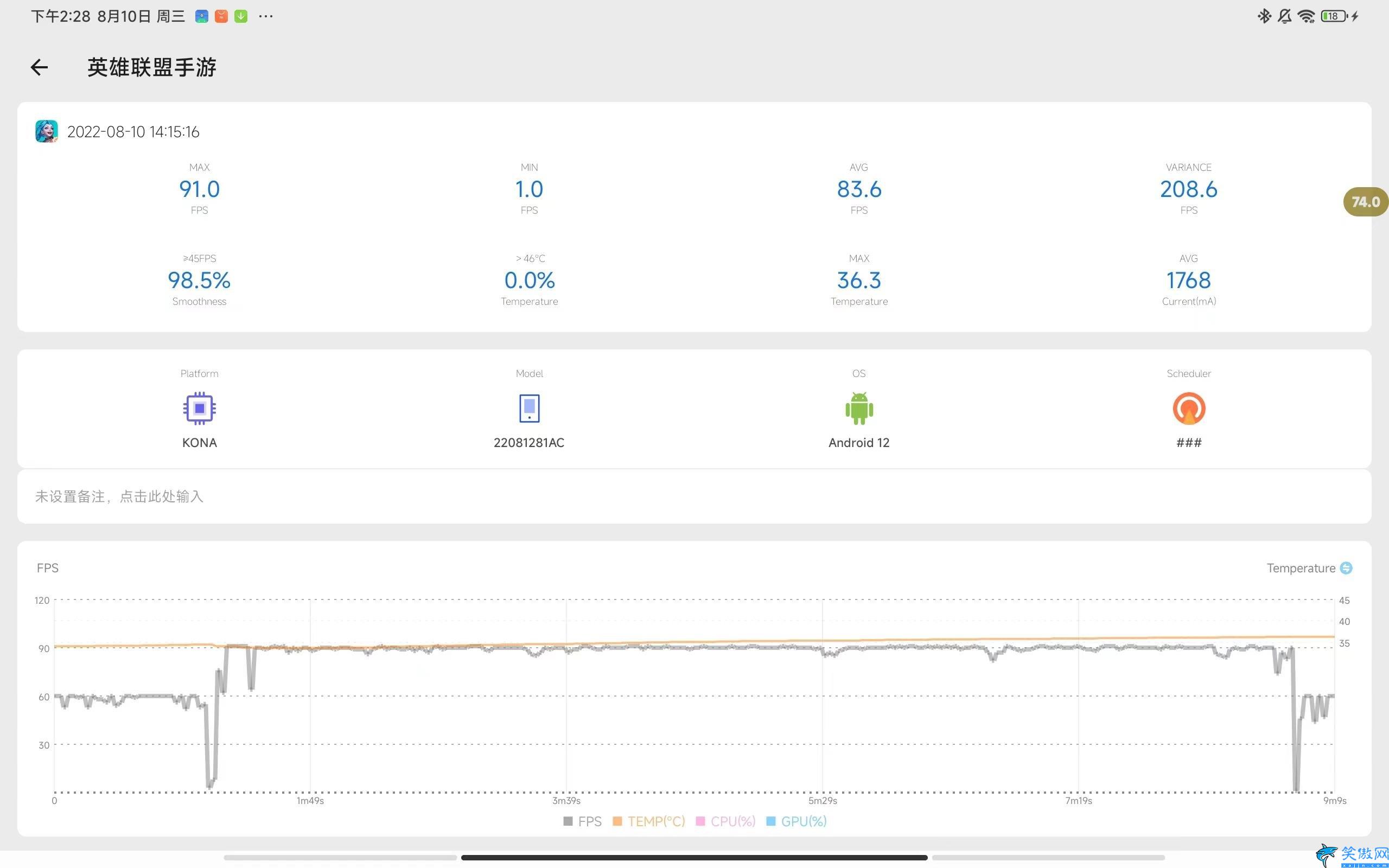Toggle the TEMP(°C) series in legend

[649, 821]
